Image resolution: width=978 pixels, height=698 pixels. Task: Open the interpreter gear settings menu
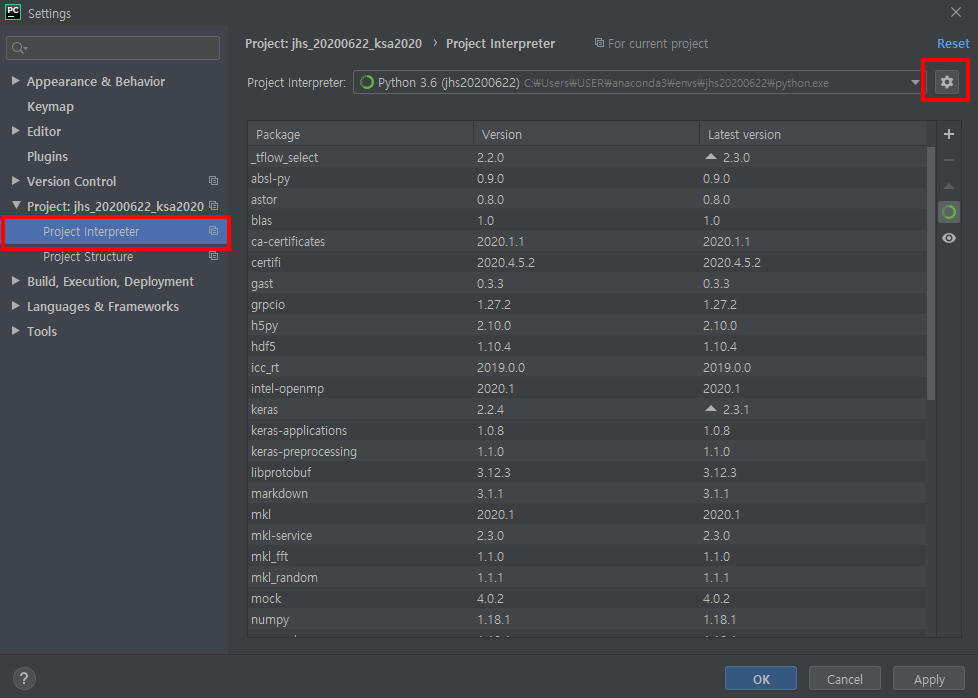pyautogui.click(x=946, y=82)
